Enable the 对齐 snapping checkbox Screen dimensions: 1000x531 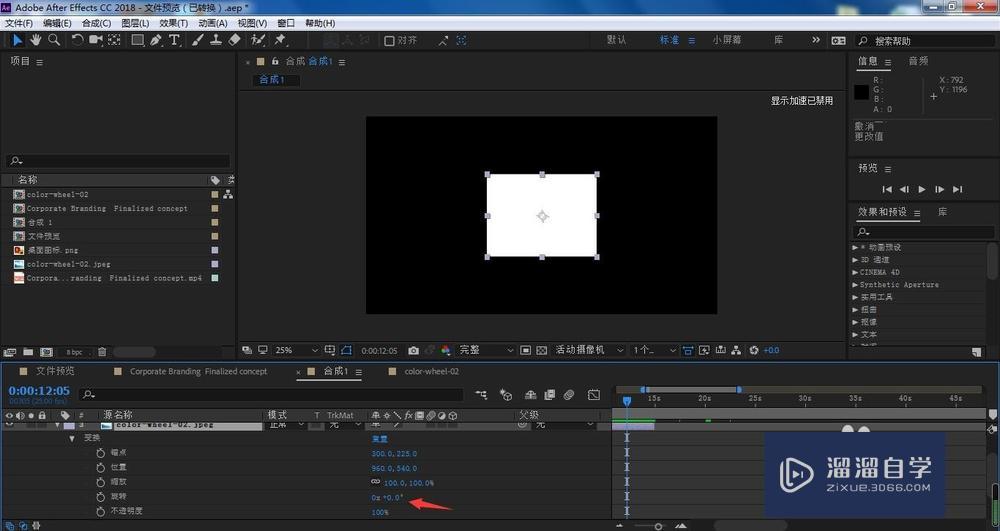[390, 41]
